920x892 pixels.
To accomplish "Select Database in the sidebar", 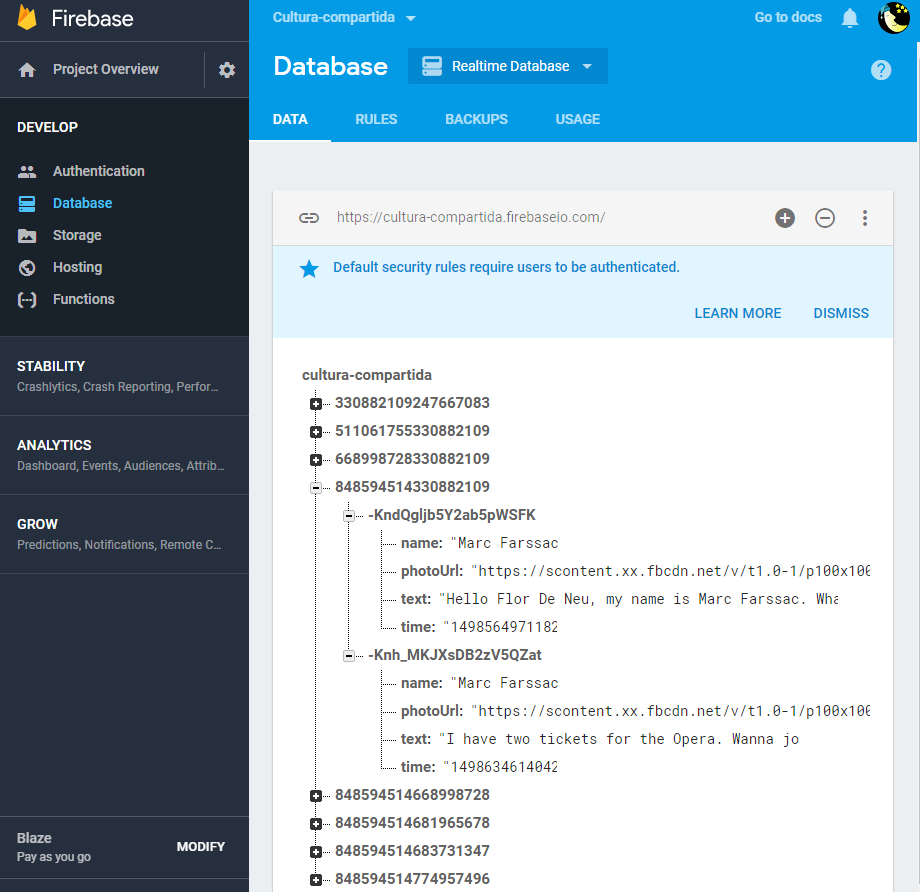I will tap(82, 203).
